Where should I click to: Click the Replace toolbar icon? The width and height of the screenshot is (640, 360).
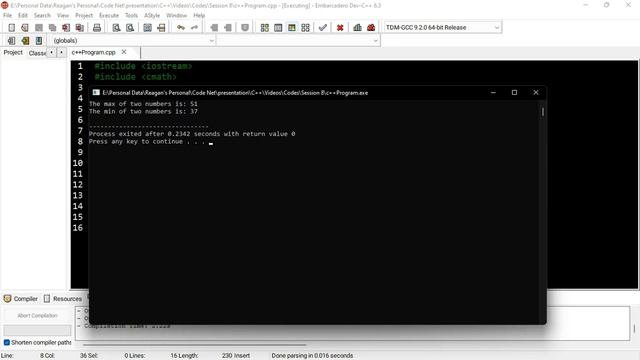130,28
